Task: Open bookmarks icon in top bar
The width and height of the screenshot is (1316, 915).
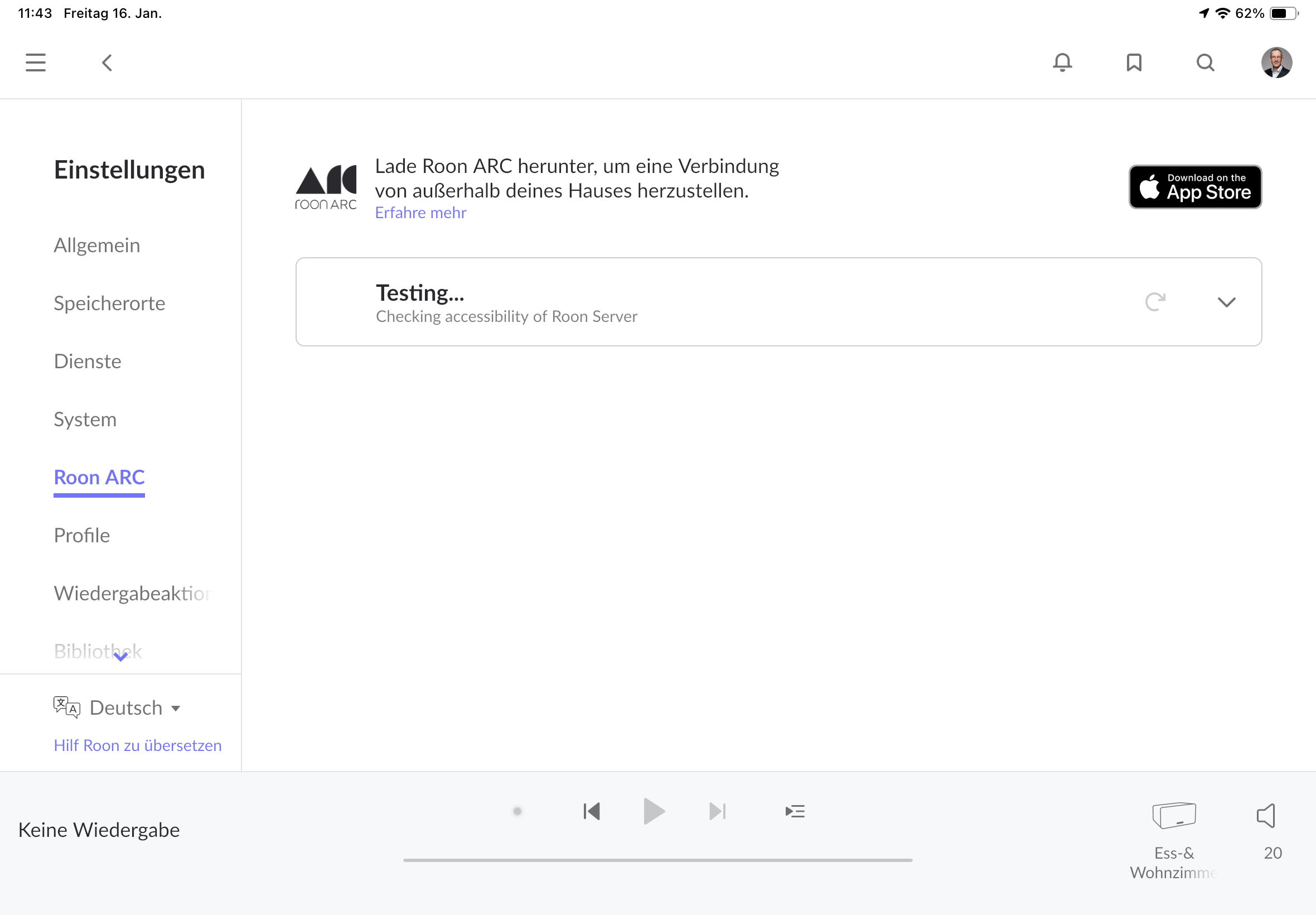Action: (x=1134, y=62)
